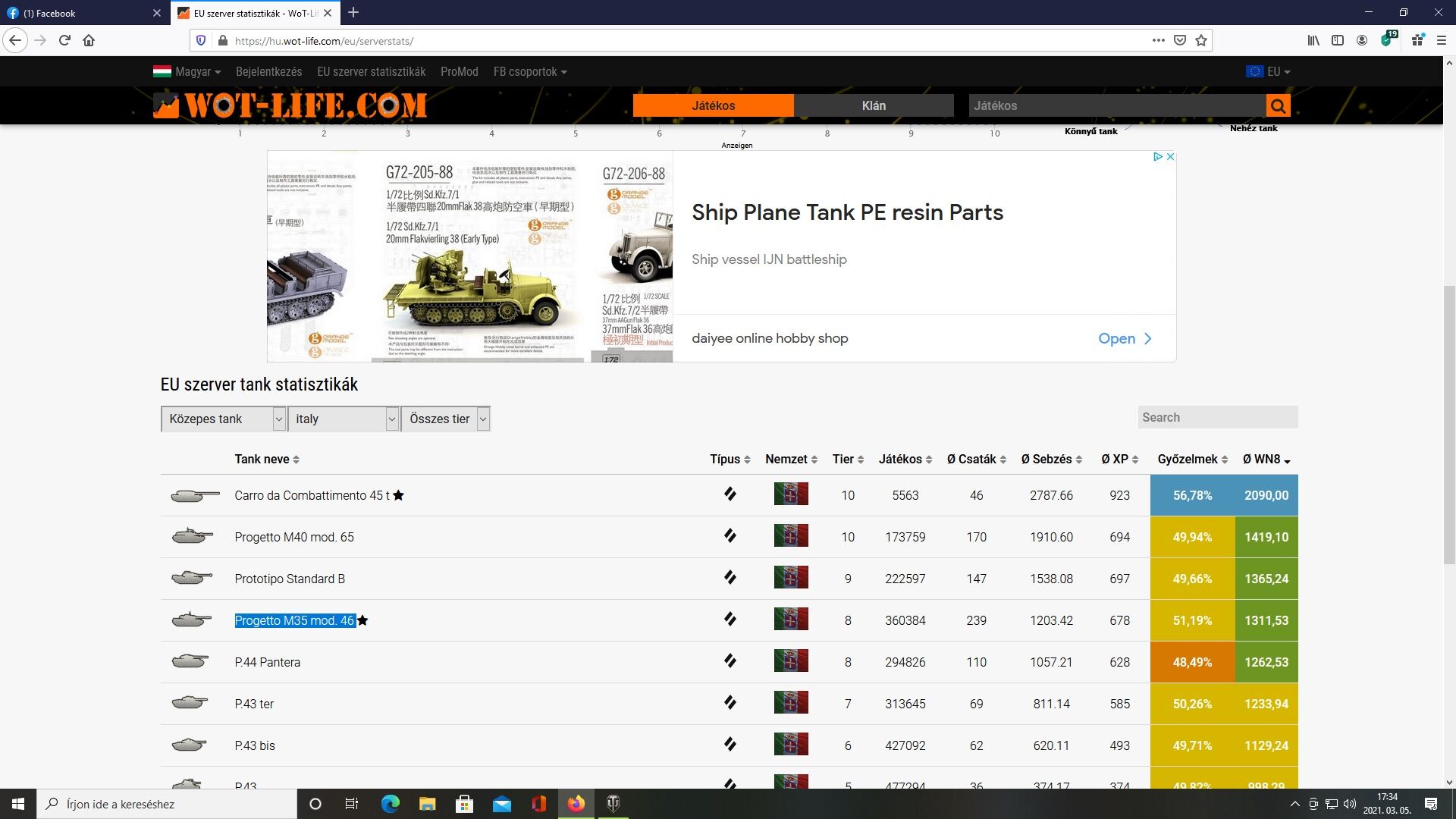Close the ad with X icon
The image size is (1456, 819).
coord(1170,157)
